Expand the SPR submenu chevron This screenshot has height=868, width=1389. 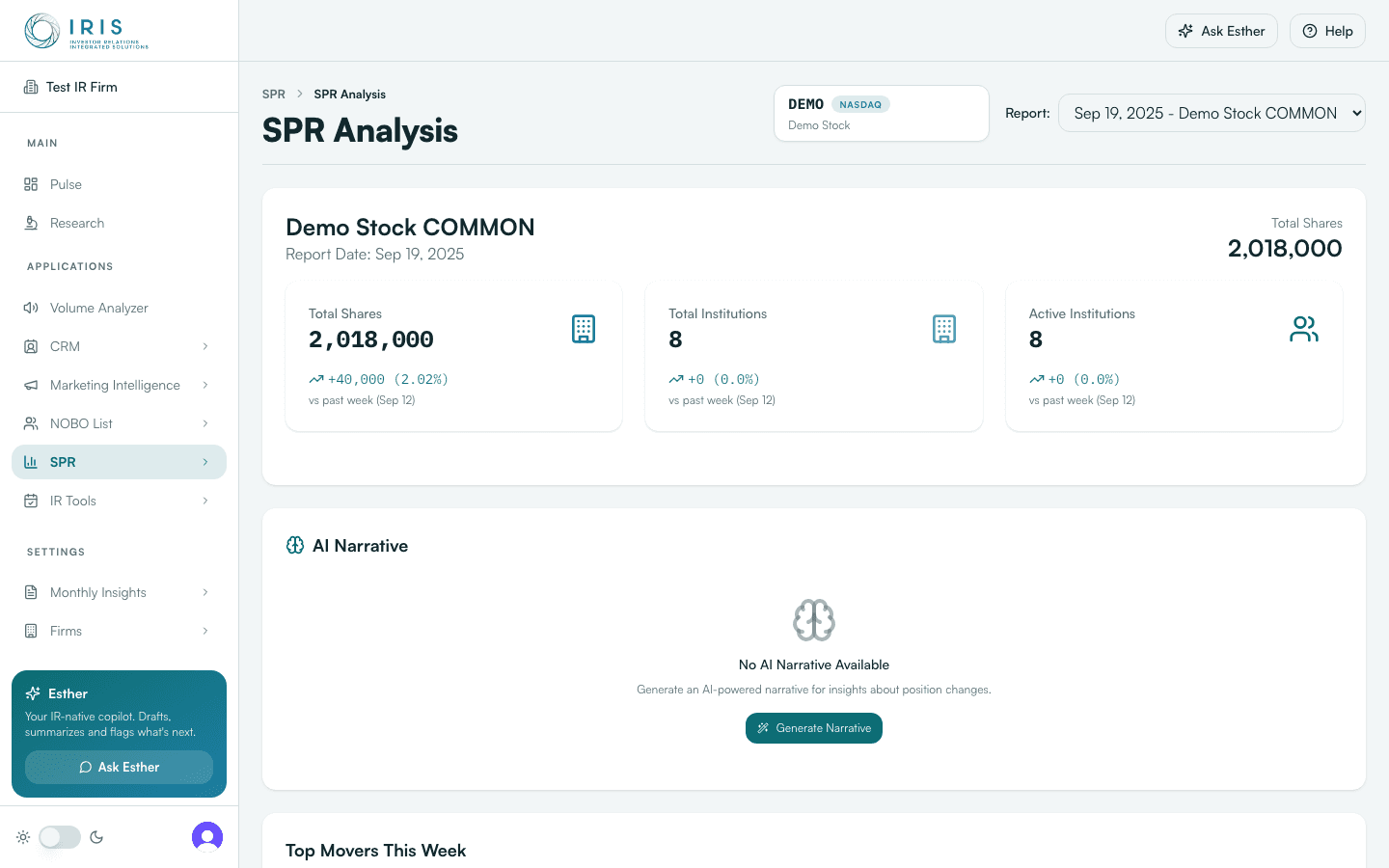(x=205, y=462)
